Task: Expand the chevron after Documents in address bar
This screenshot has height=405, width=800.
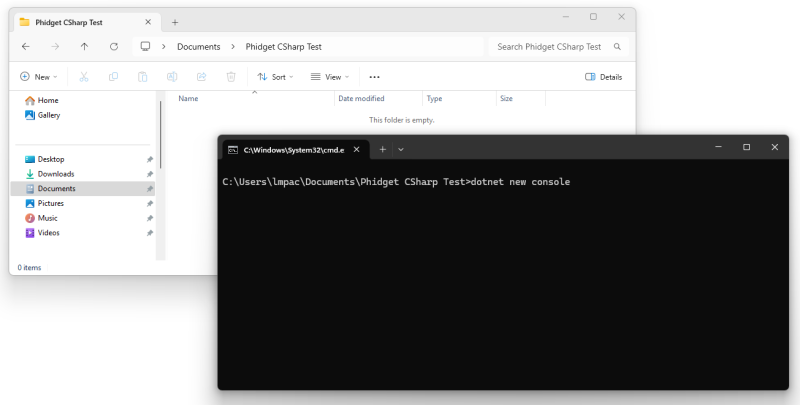Action: click(233, 46)
